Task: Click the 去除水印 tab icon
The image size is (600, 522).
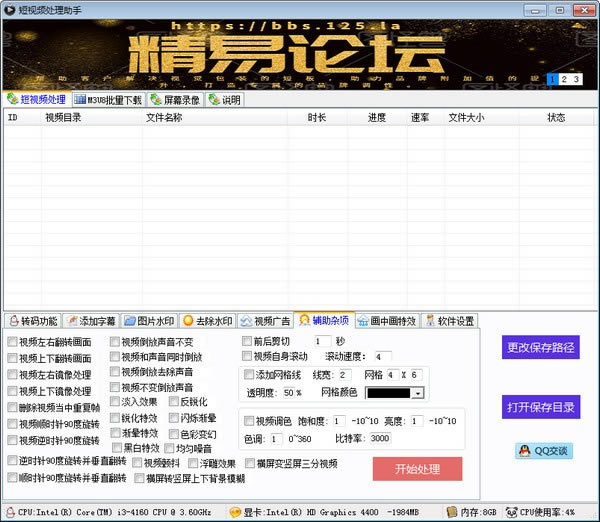Action: pos(188,321)
